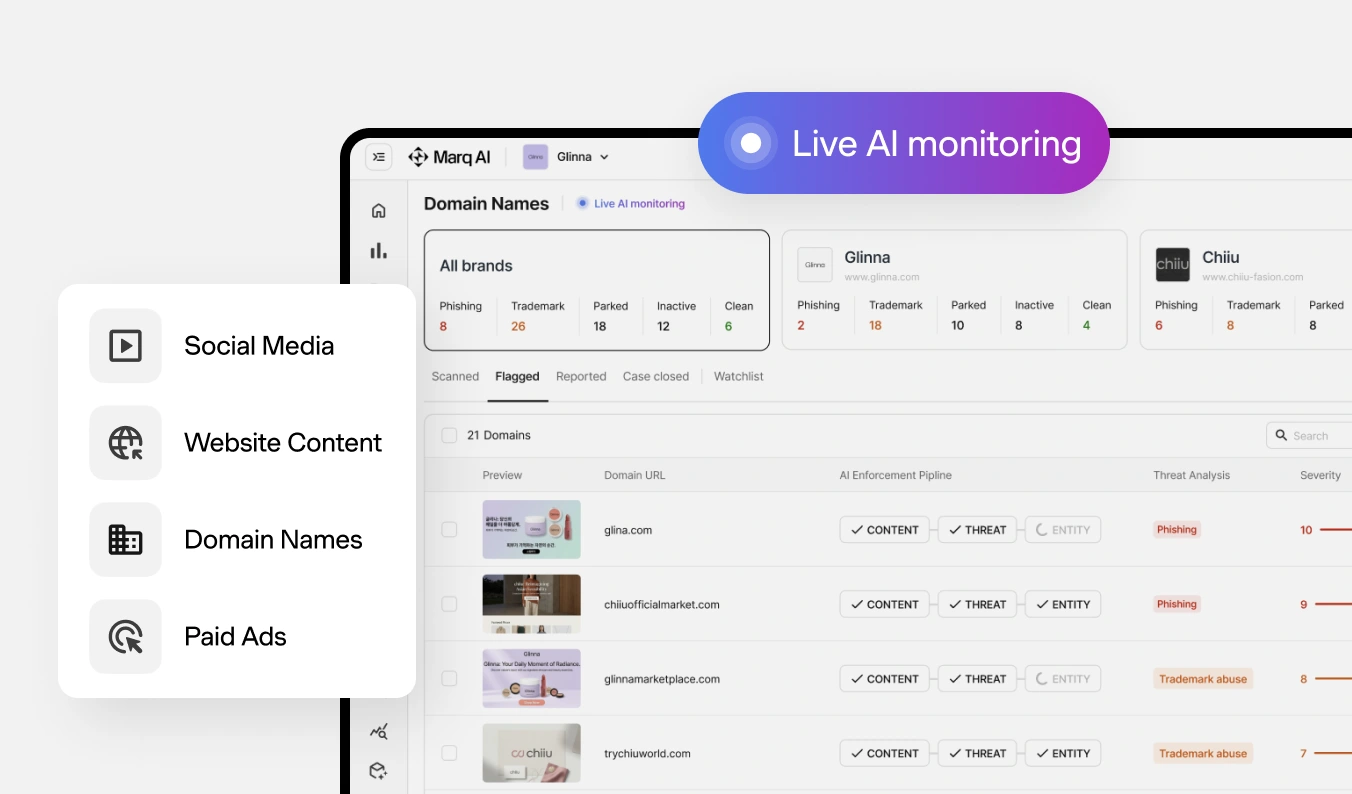The width and height of the screenshot is (1352, 794).
Task: Click the Glinna brand card logo
Action: point(815,265)
